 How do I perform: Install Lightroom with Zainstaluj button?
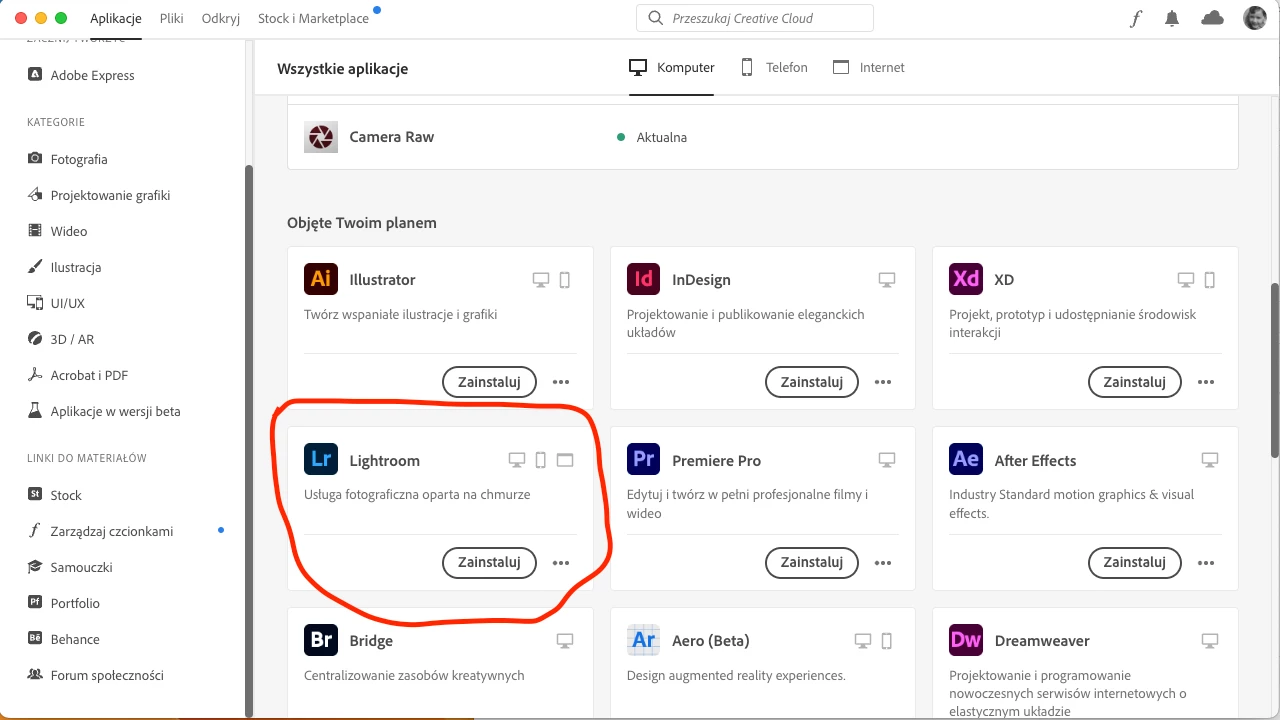click(489, 563)
